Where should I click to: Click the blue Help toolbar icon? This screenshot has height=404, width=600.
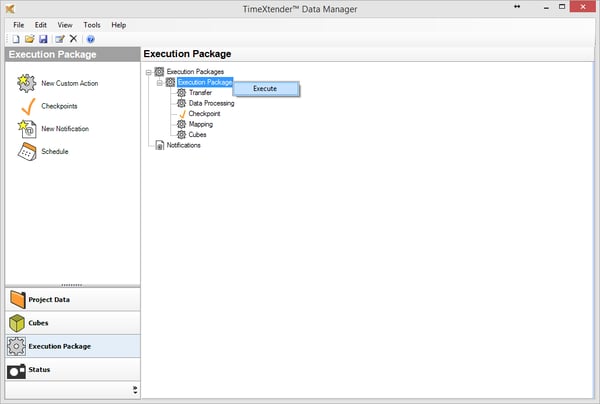[x=91, y=39]
